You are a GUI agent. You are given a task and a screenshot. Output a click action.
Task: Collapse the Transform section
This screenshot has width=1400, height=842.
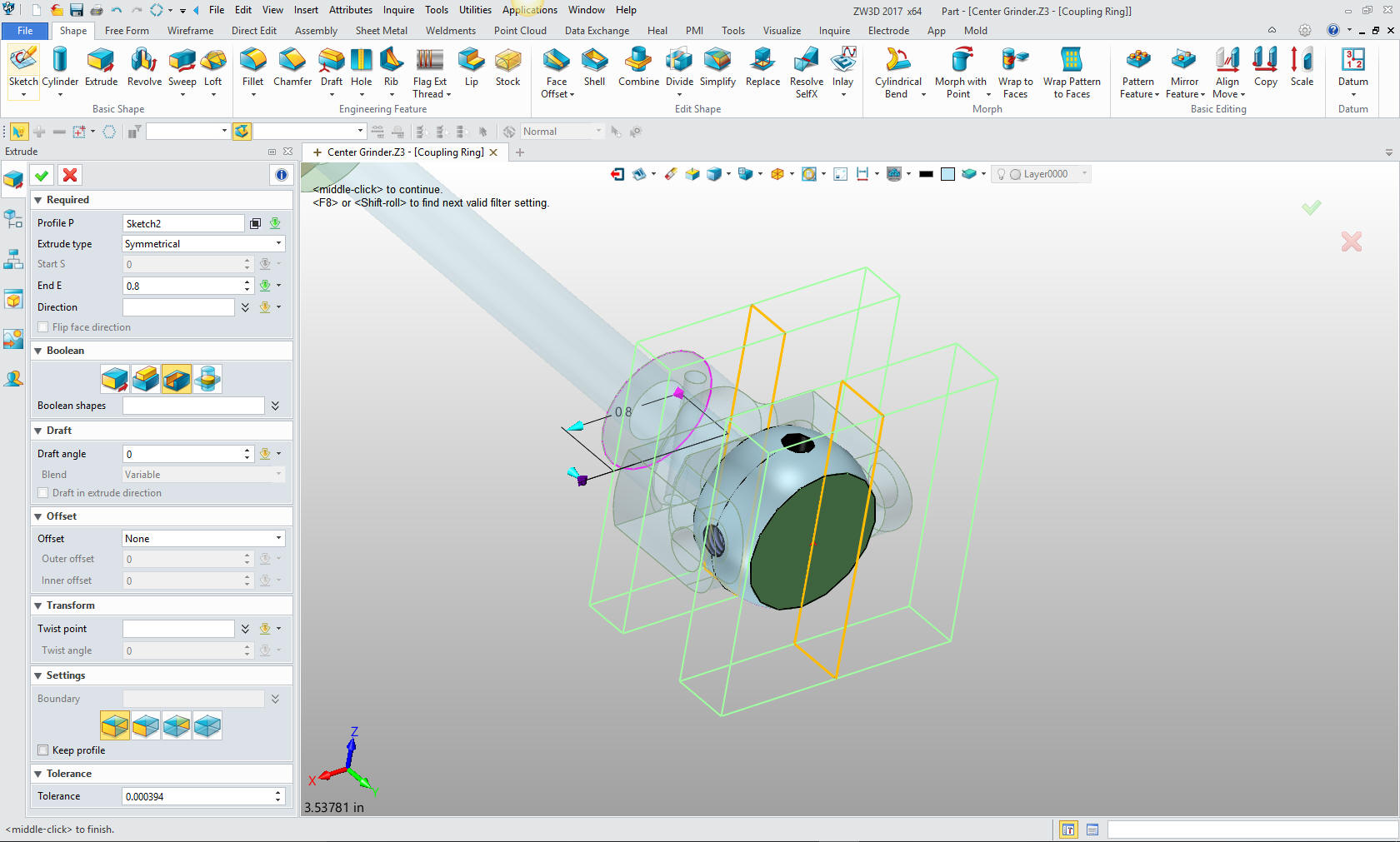(x=38, y=605)
